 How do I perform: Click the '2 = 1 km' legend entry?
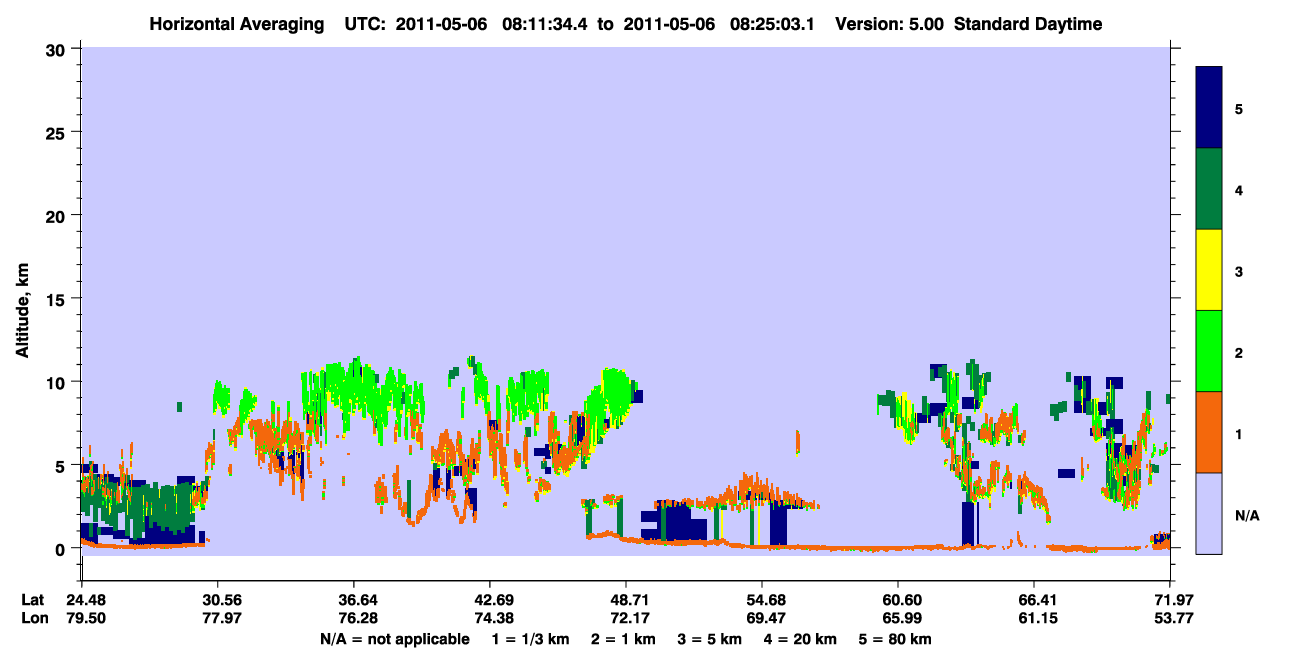(x=623, y=639)
